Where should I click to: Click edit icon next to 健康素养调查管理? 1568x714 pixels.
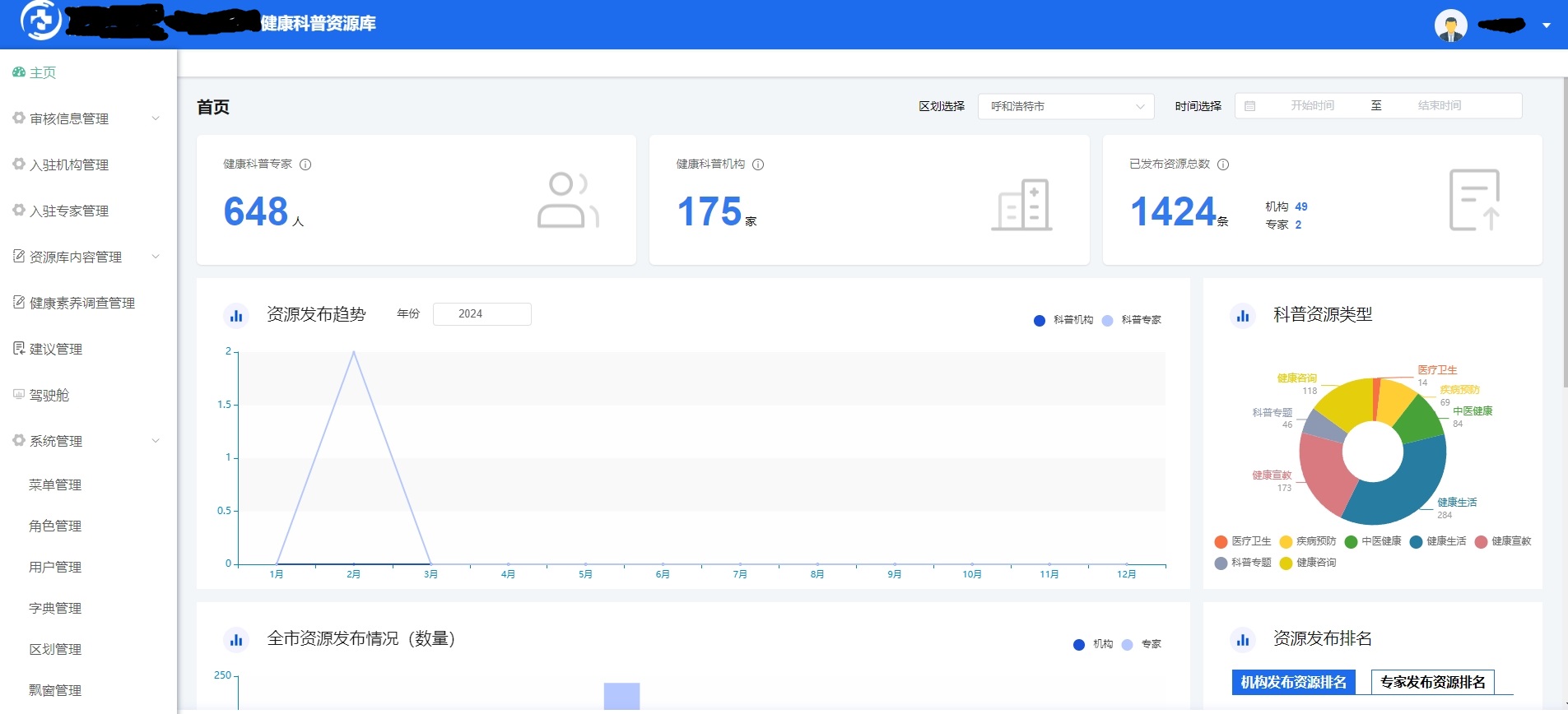coord(19,303)
